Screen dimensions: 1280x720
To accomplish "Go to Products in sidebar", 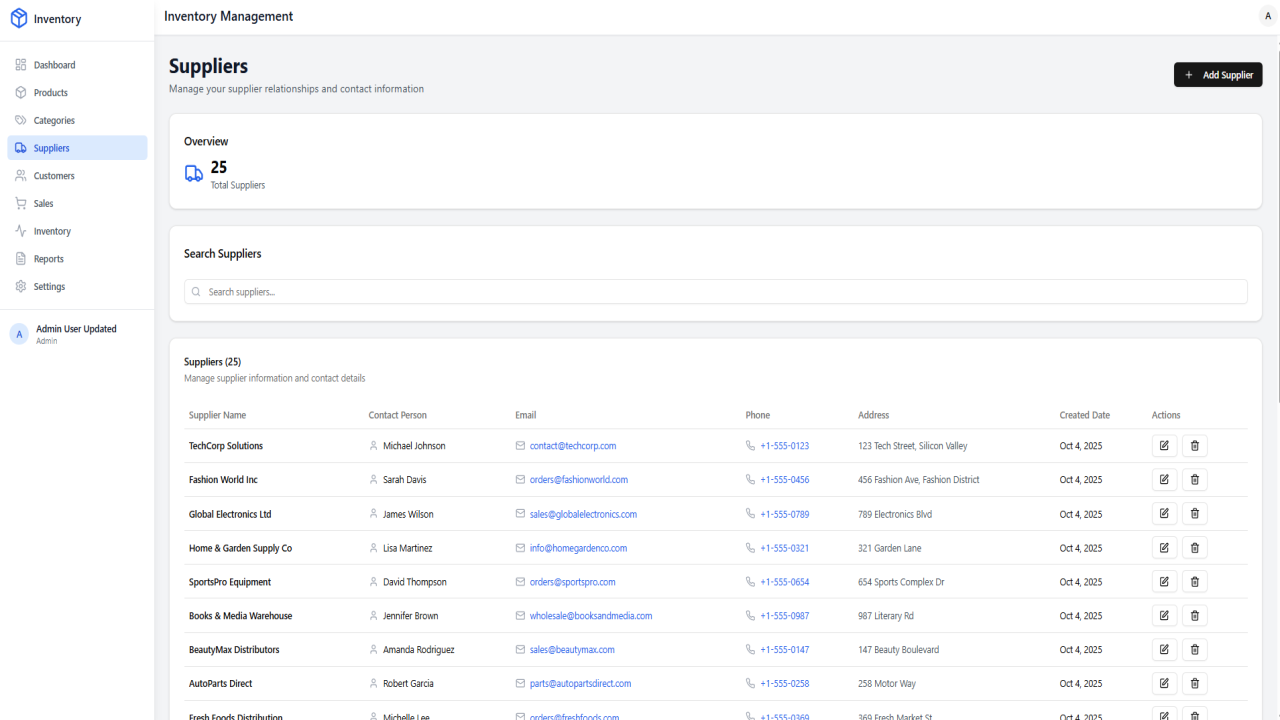I will (77, 93).
